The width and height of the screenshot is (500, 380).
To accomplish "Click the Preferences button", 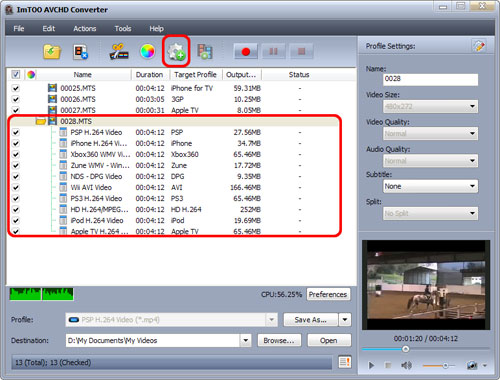I will click(x=328, y=294).
